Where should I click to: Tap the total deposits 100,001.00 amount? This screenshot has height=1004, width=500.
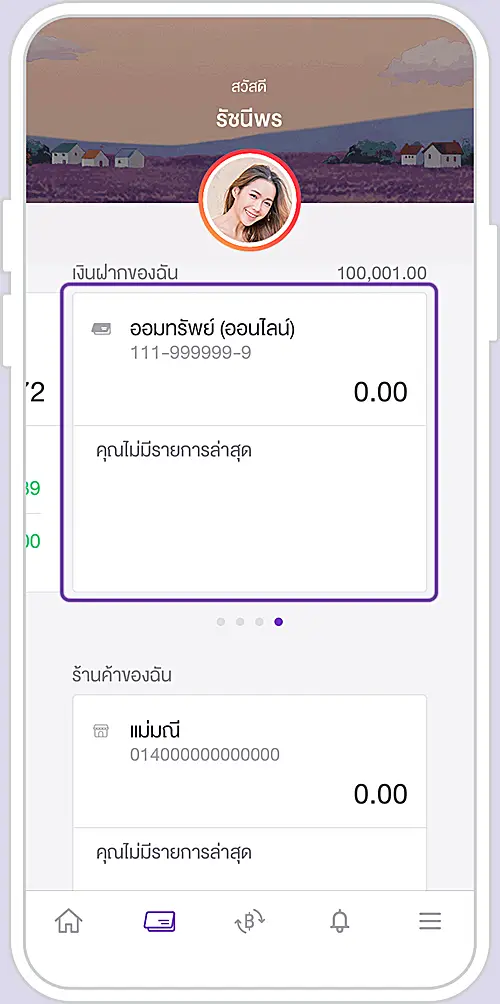382,273
